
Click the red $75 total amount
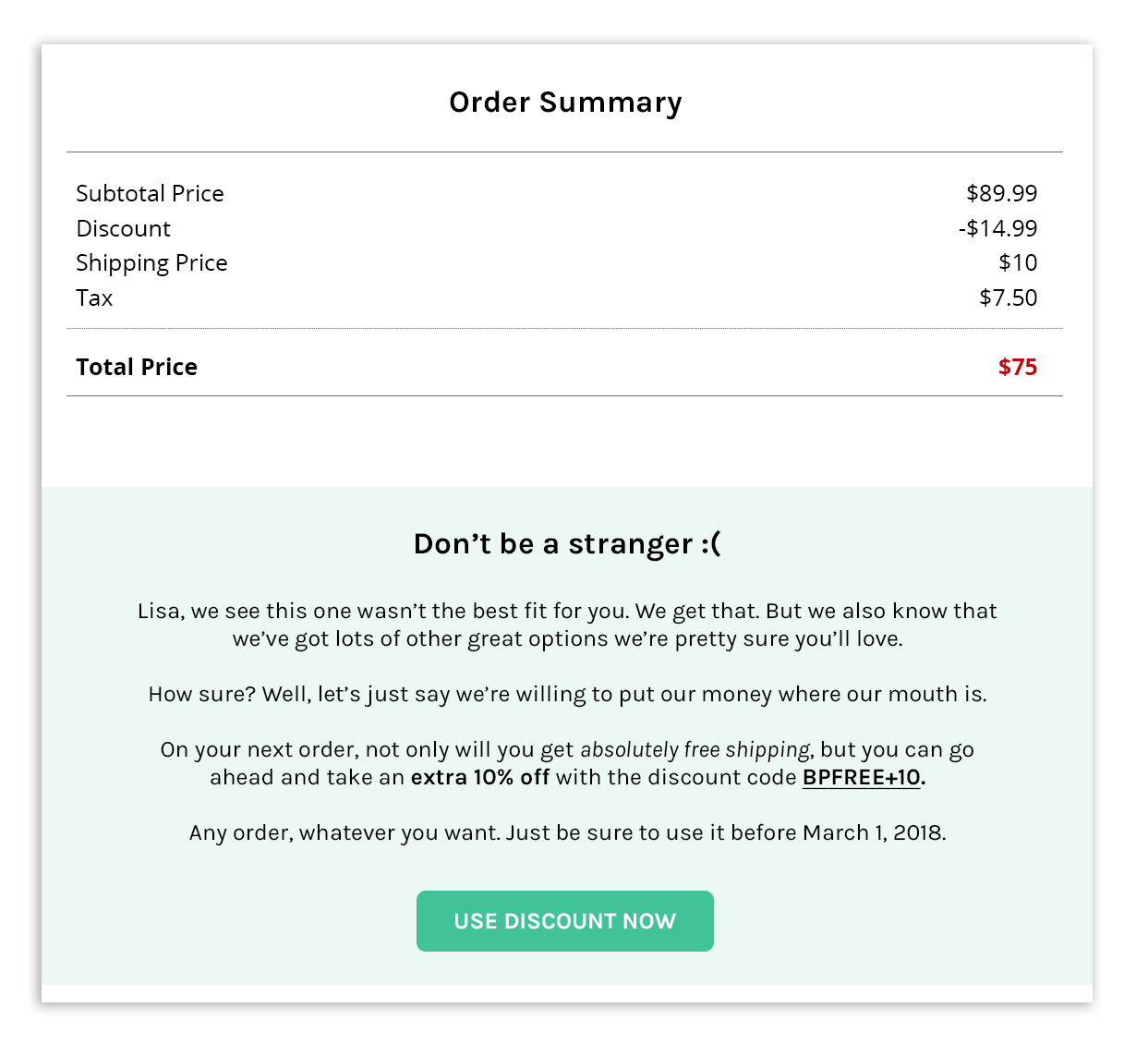pos(1018,367)
